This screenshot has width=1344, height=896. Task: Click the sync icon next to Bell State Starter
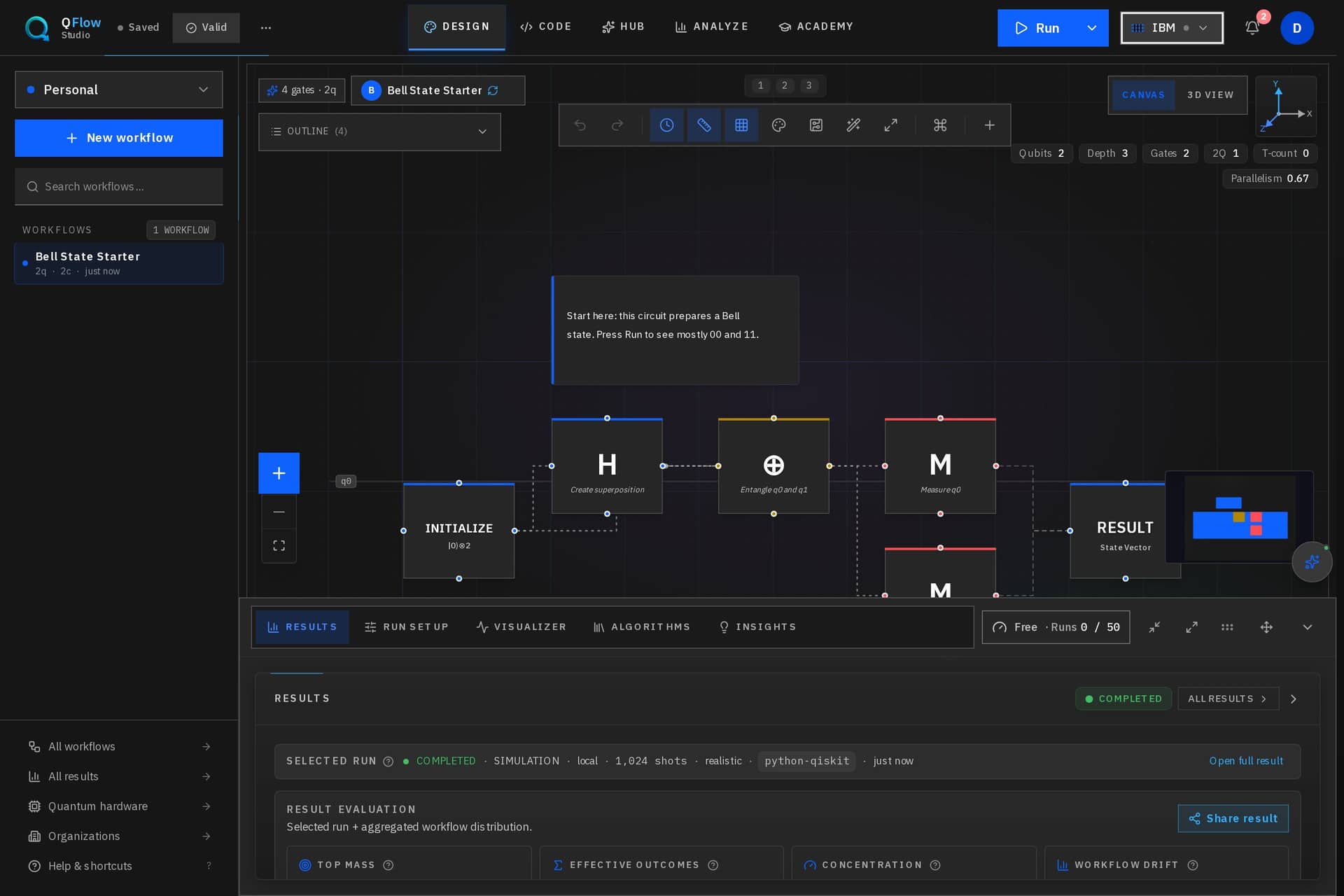pyautogui.click(x=493, y=90)
